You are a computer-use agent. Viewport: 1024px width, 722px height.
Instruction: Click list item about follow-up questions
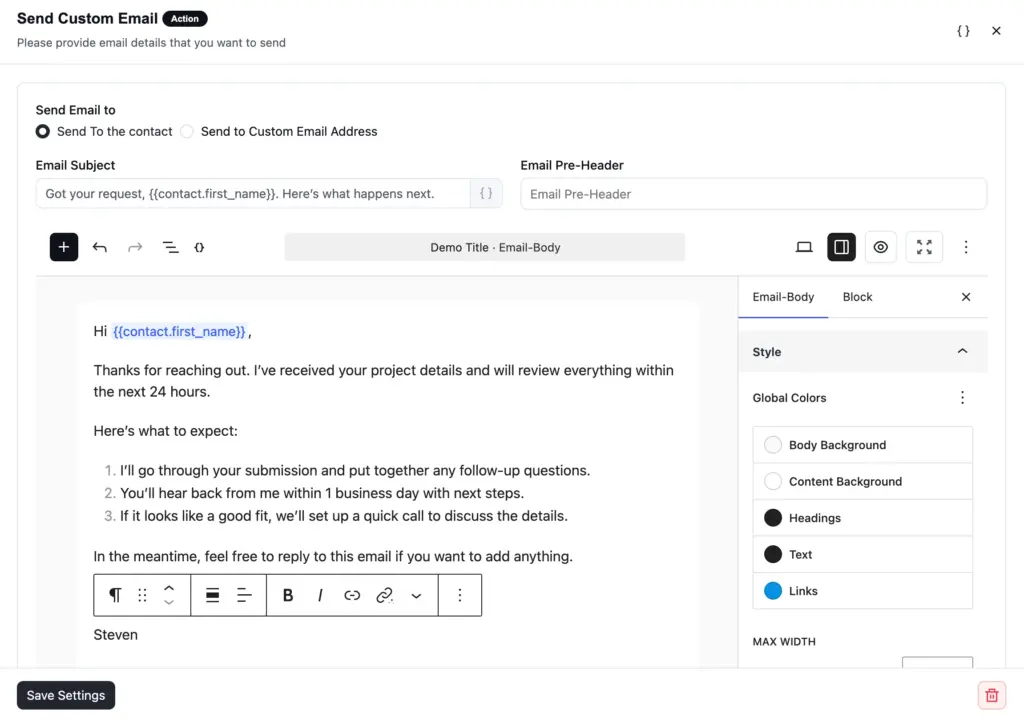(355, 471)
